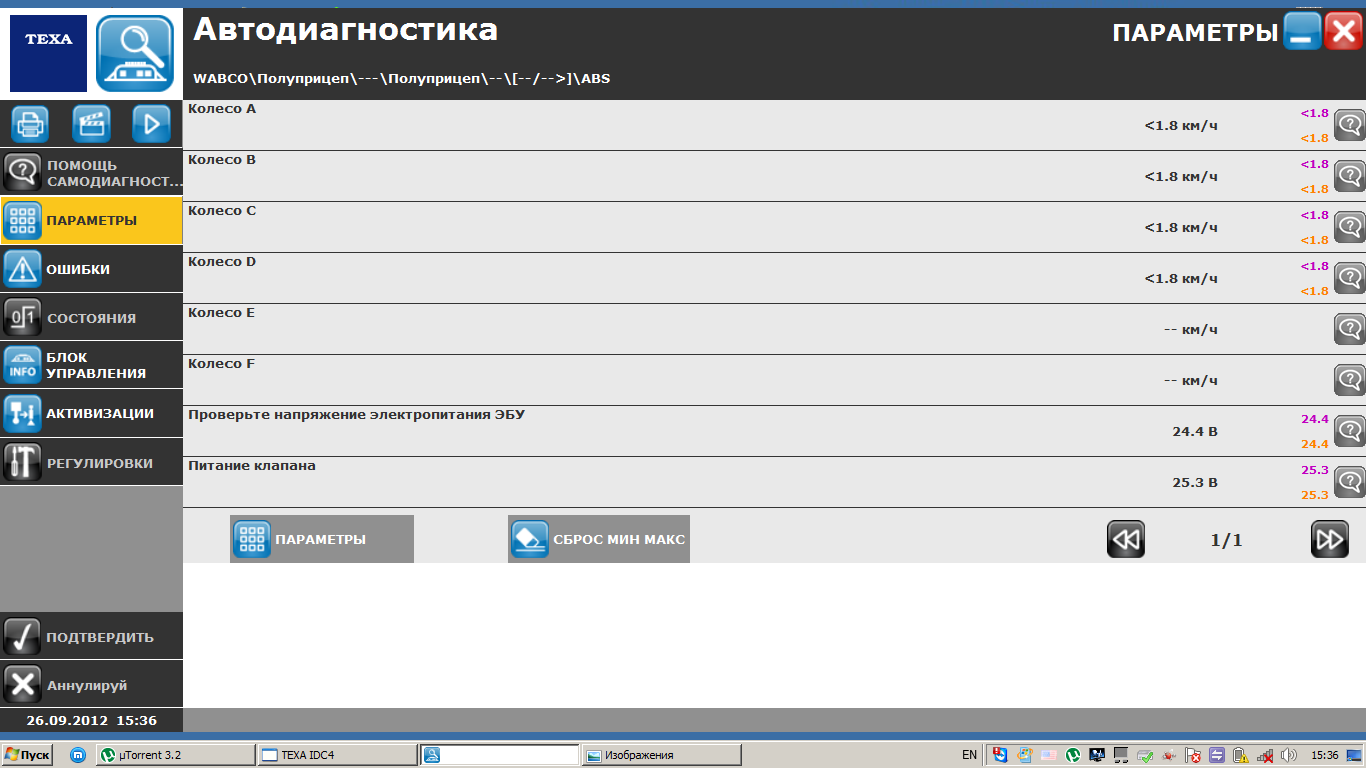Select the Колесо F row label

coord(222,363)
